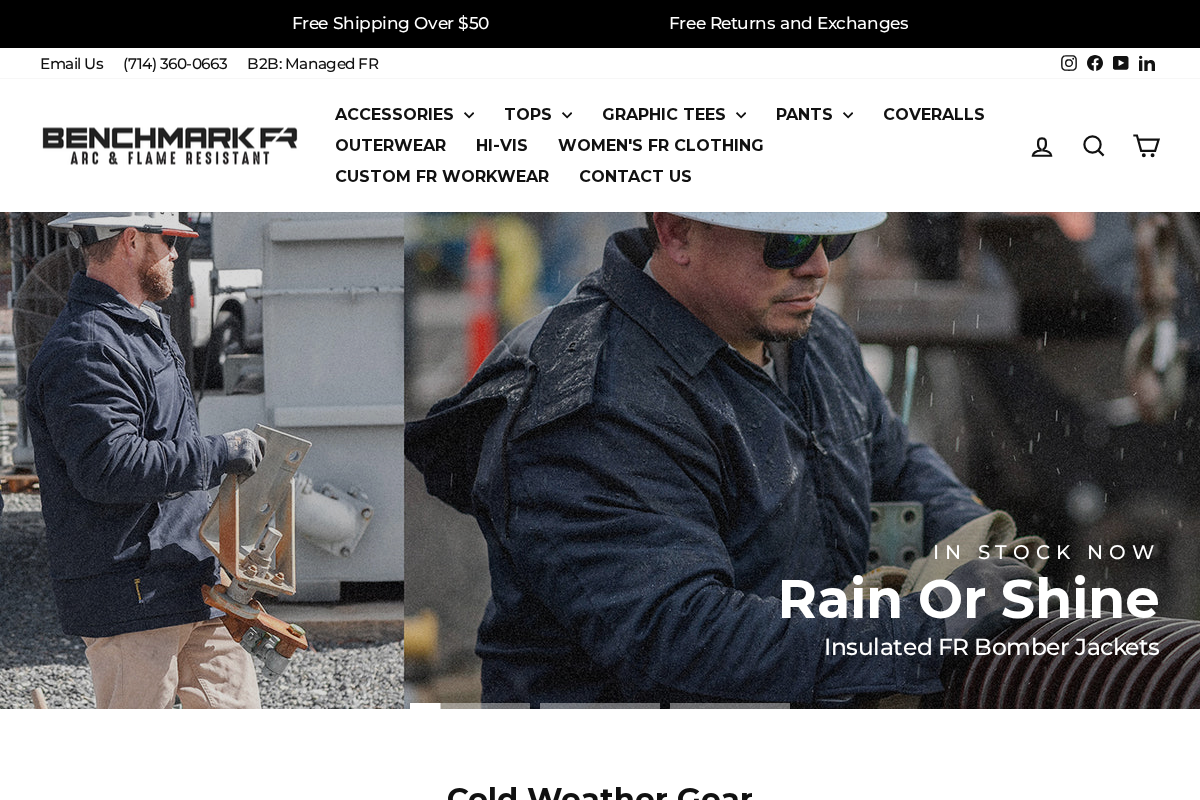Open the Instagram social icon
1200x800 pixels.
[1069, 63]
